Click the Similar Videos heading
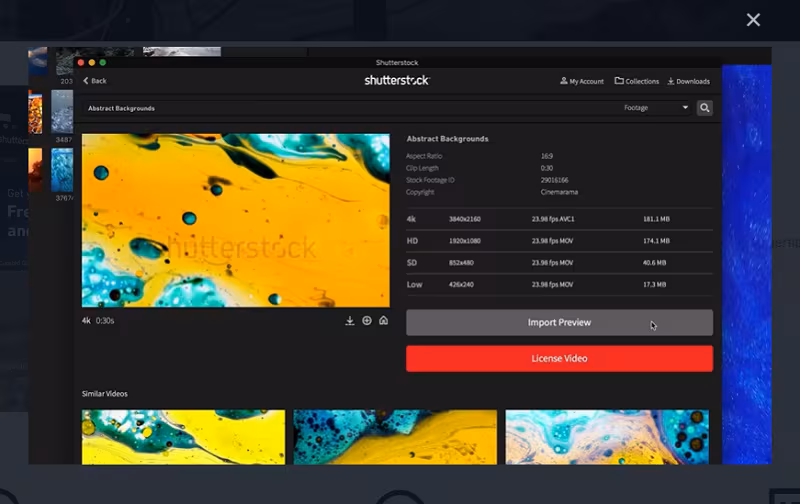800x504 pixels. 105,394
